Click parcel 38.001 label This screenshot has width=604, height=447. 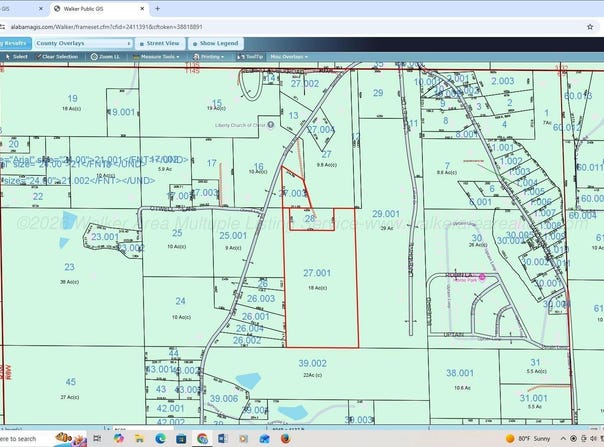460,373
